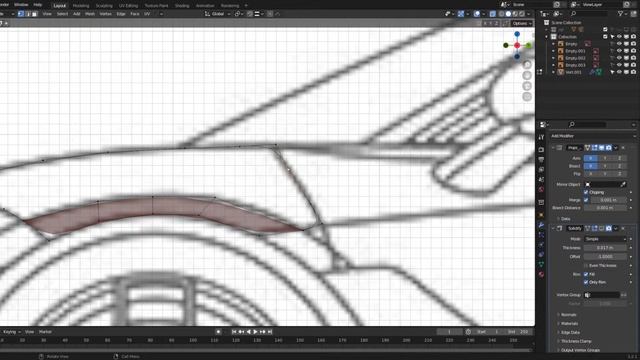This screenshot has height=360, width=640.
Task: Switch to Sculpting workspace tab
Action: click(104, 6)
